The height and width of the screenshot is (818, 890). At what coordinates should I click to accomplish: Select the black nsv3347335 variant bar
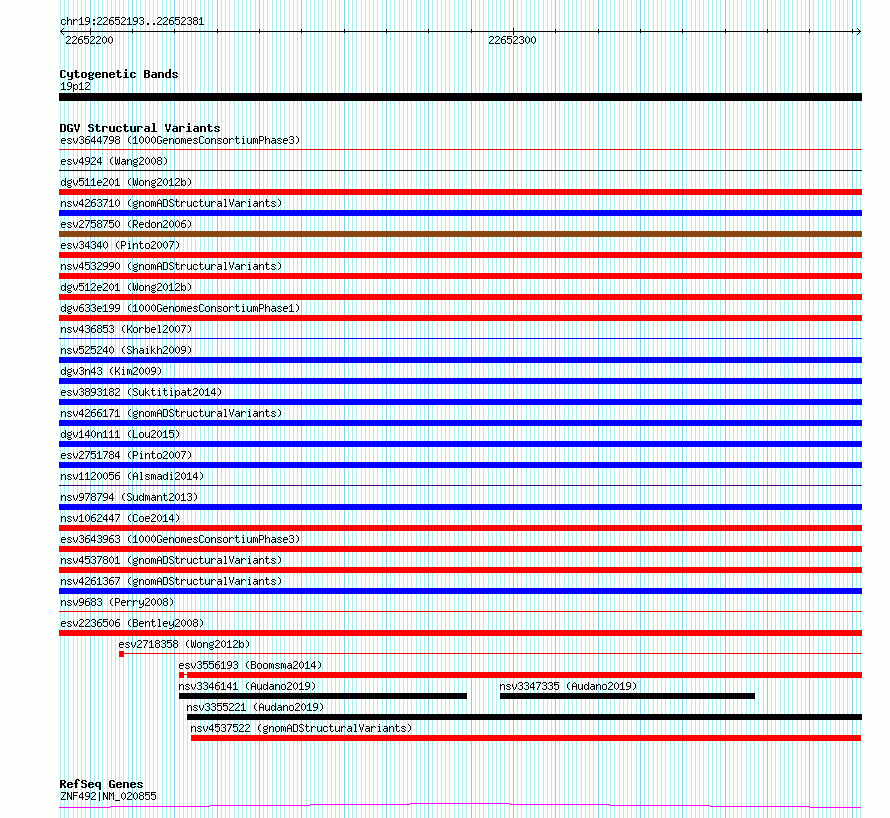click(627, 696)
